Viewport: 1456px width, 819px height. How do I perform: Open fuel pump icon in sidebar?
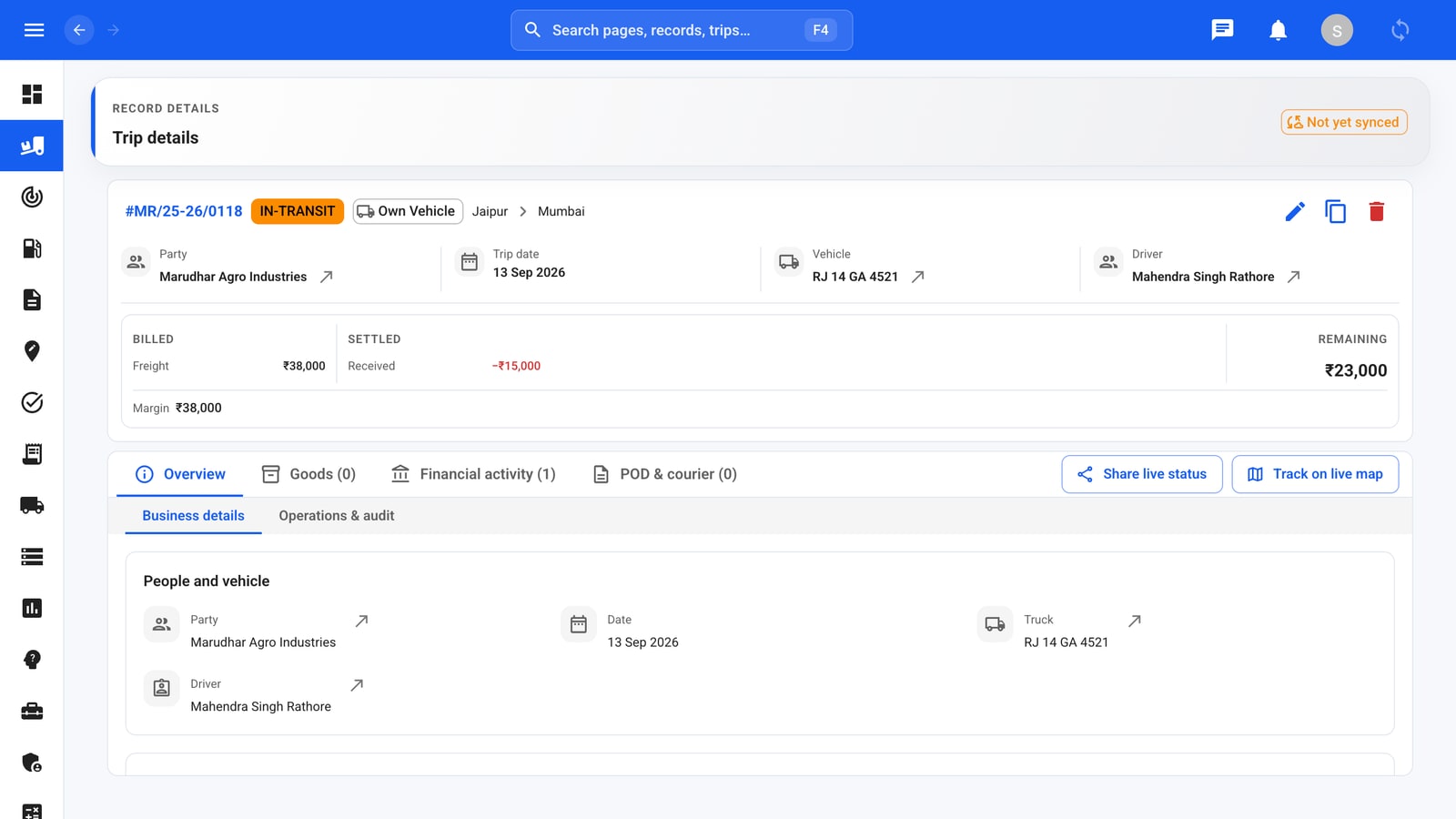point(32,248)
